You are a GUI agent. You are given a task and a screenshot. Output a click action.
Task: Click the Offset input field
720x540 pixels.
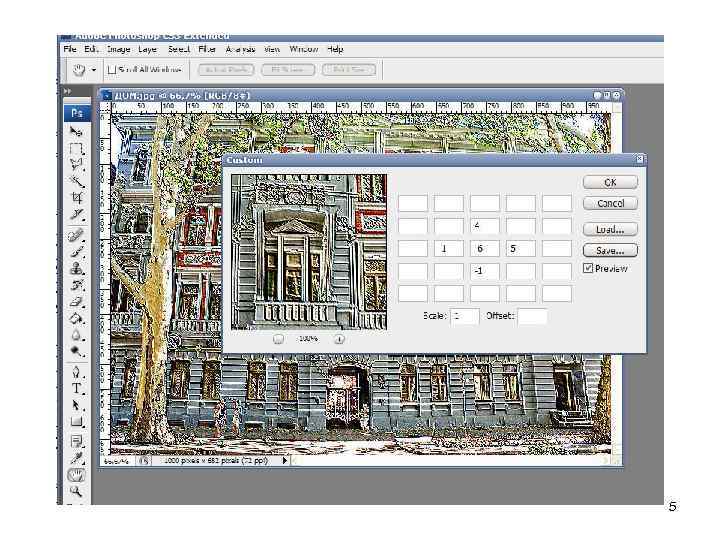532,316
